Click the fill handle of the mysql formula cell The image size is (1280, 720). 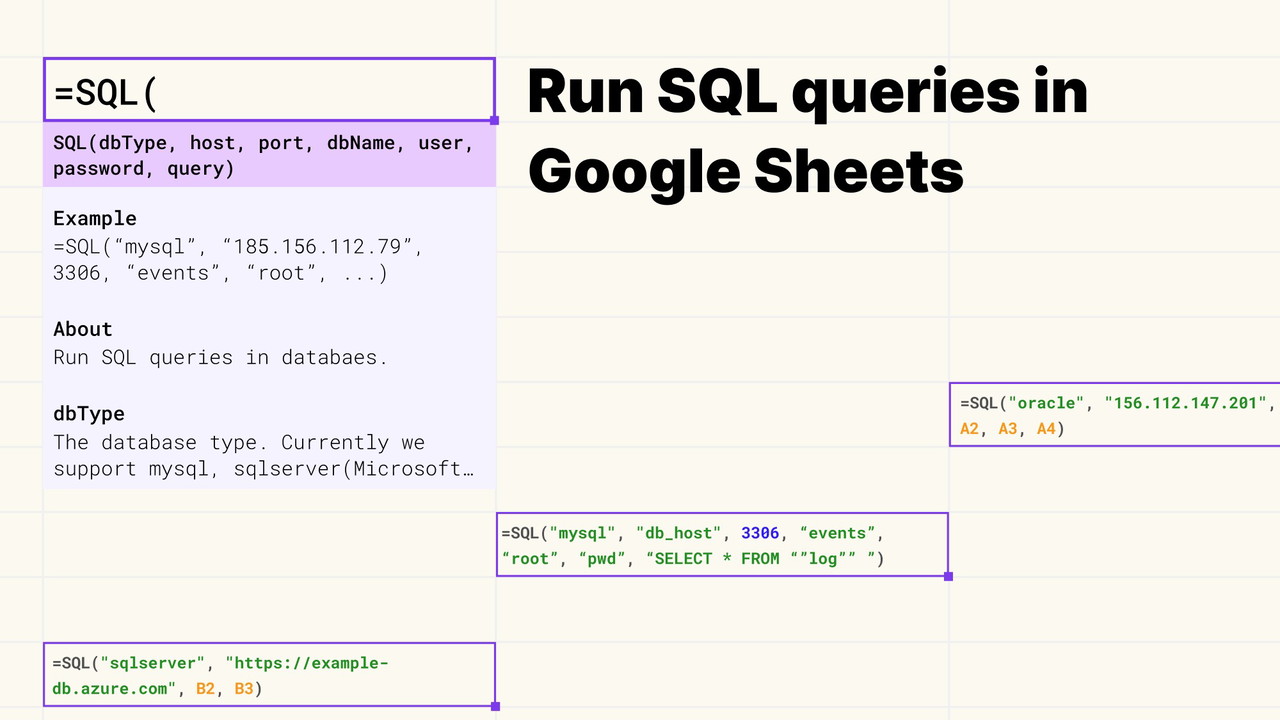(948, 576)
